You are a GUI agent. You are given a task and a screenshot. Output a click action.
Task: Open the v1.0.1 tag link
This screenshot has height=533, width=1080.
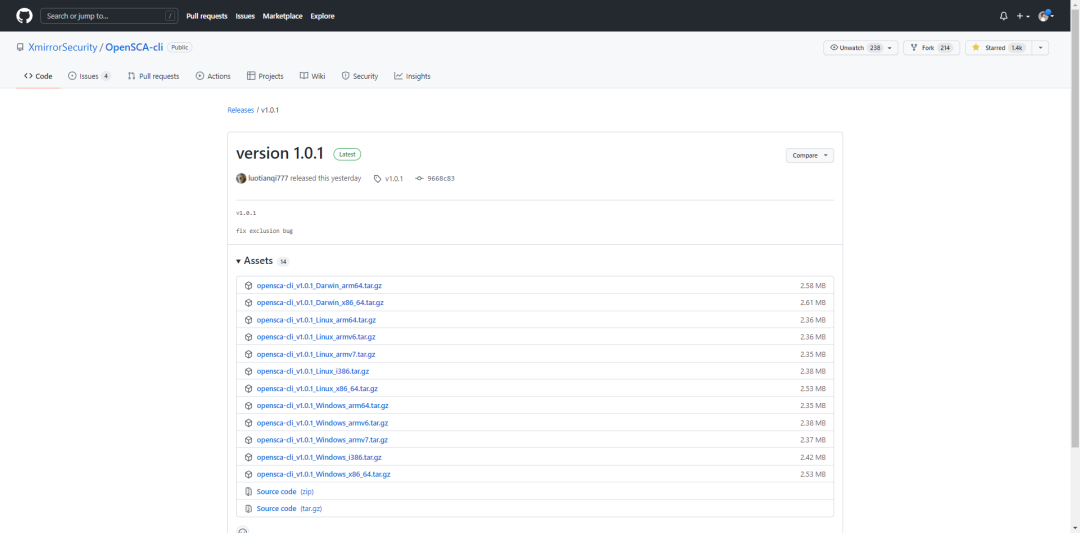click(x=388, y=178)
